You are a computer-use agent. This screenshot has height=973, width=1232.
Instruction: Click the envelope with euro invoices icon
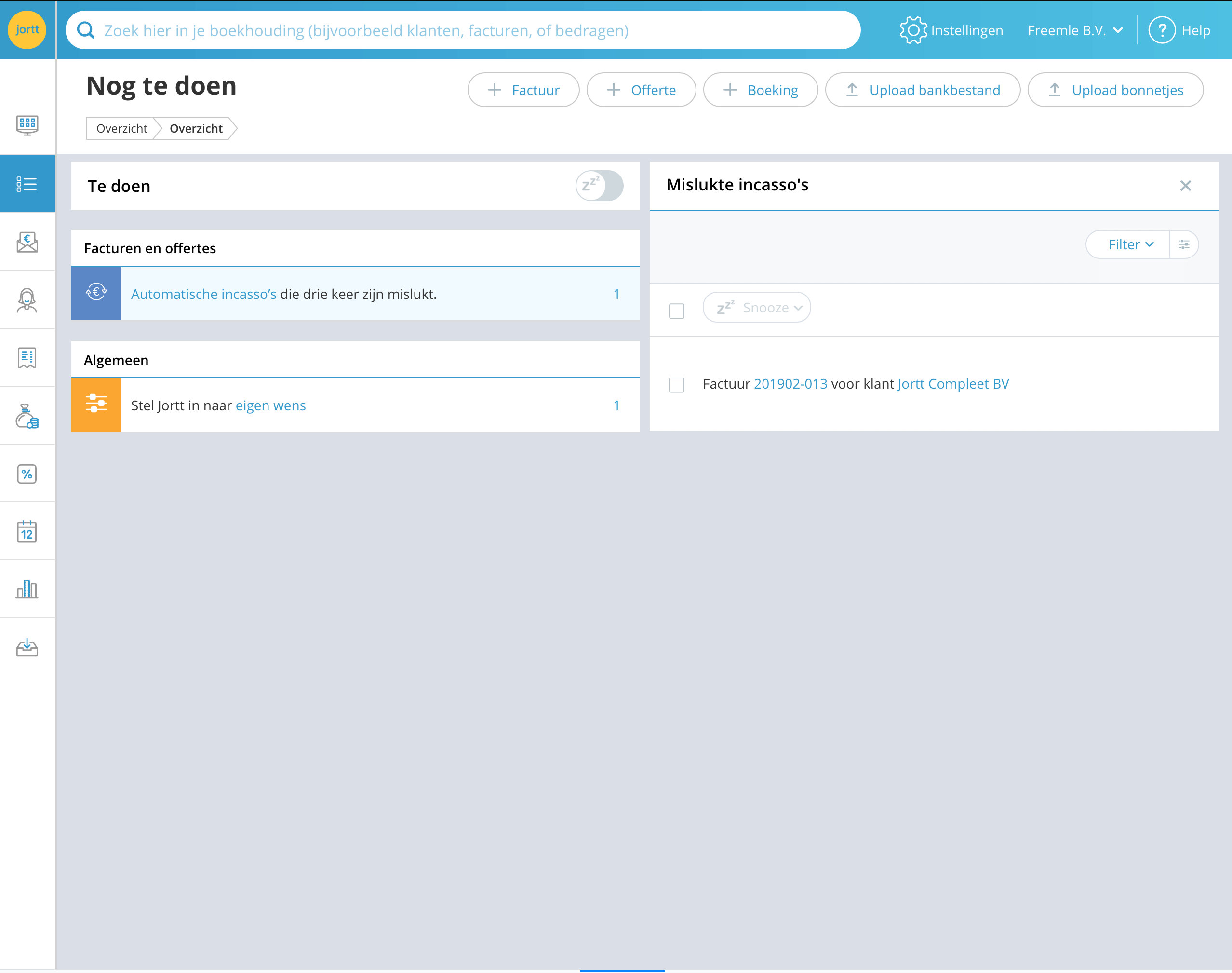27,242
